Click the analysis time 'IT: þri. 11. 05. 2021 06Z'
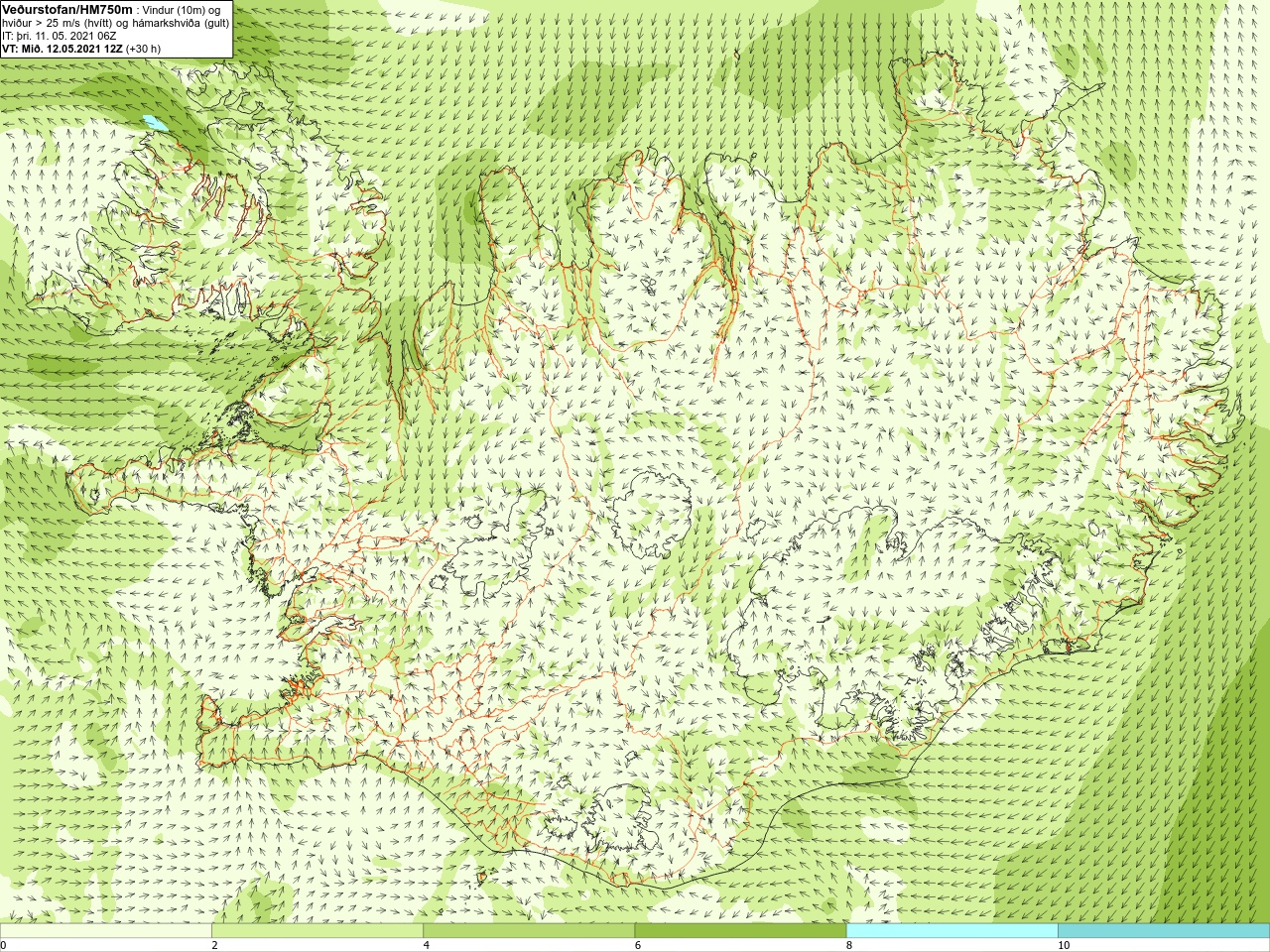 60,36
